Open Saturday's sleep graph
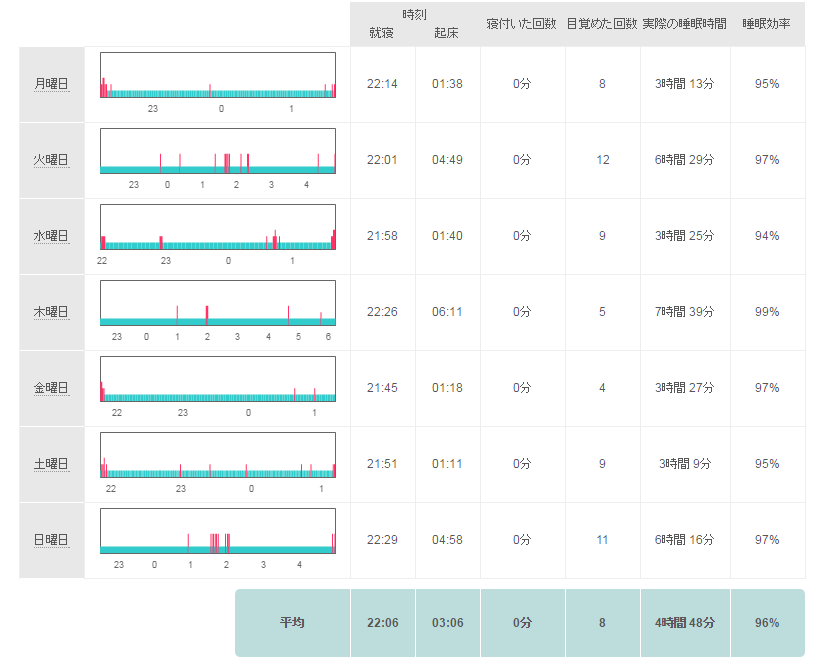This screenshot has height=657, width=815. 218,455
